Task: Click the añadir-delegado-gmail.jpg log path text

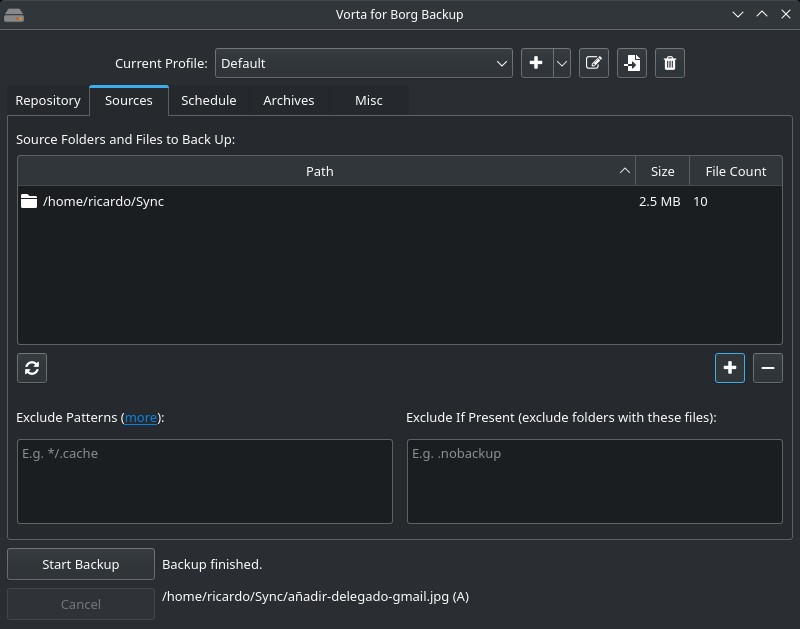Action: click(x=315, y=596)
